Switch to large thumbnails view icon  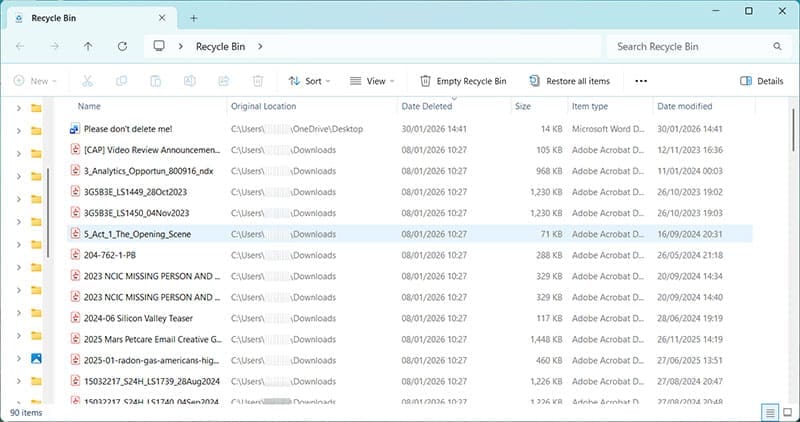pyautogui.click(x=788, y=412)
